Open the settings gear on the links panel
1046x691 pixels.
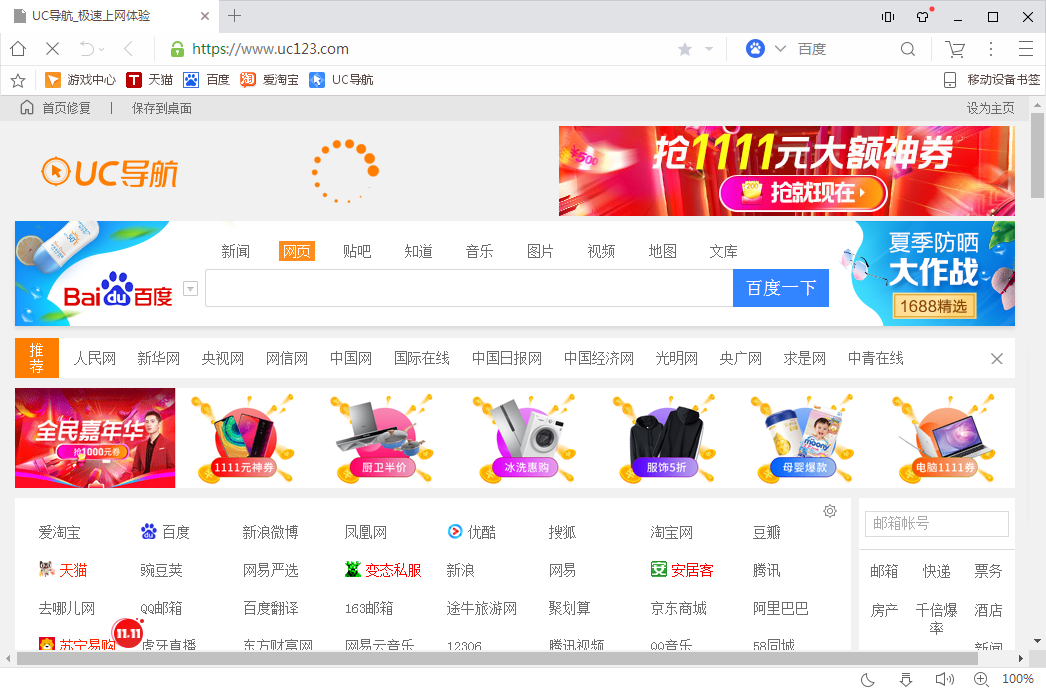click(x=830, y=511)
